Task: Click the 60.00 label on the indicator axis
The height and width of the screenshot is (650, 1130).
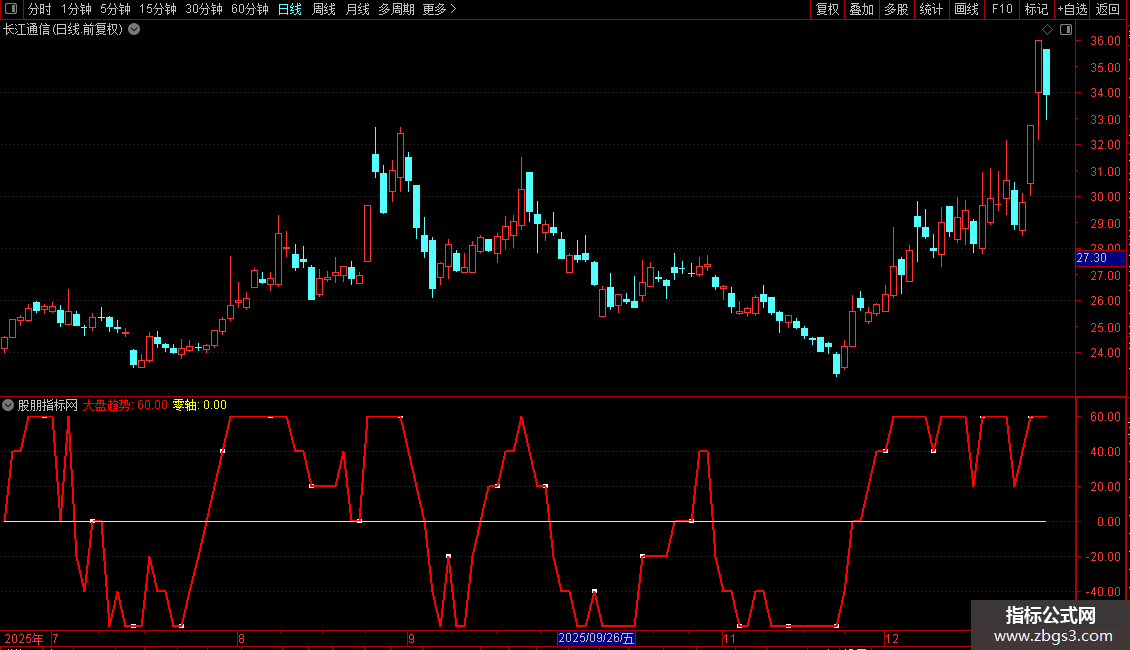Action: [1105, 417]
